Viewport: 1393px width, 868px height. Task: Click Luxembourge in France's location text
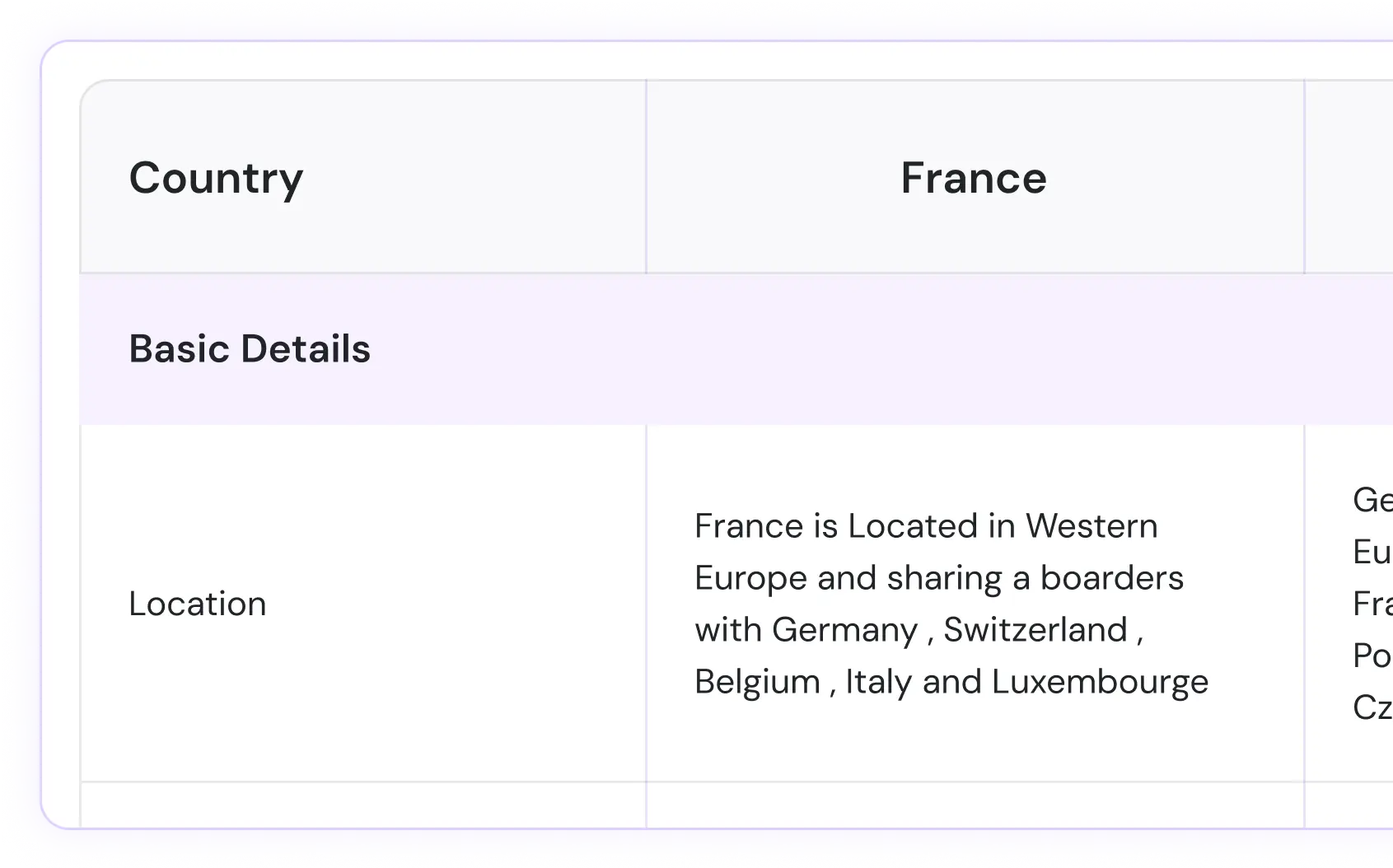pyautogui.click(x=1100, y=682)
